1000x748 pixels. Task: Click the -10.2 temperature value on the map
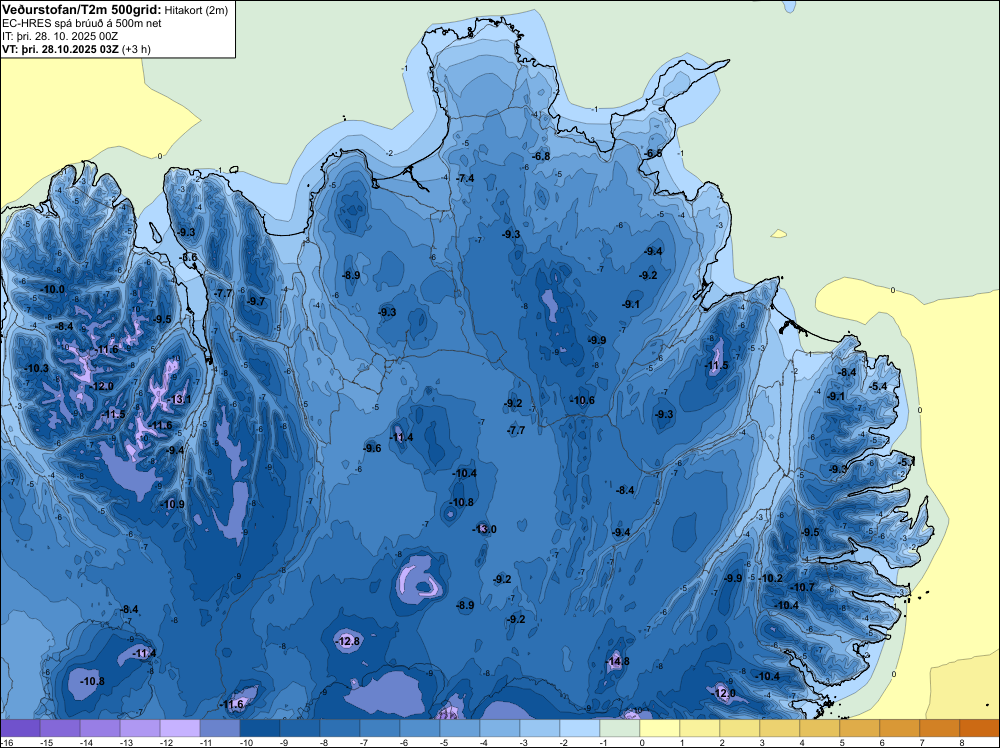(770, 578)
